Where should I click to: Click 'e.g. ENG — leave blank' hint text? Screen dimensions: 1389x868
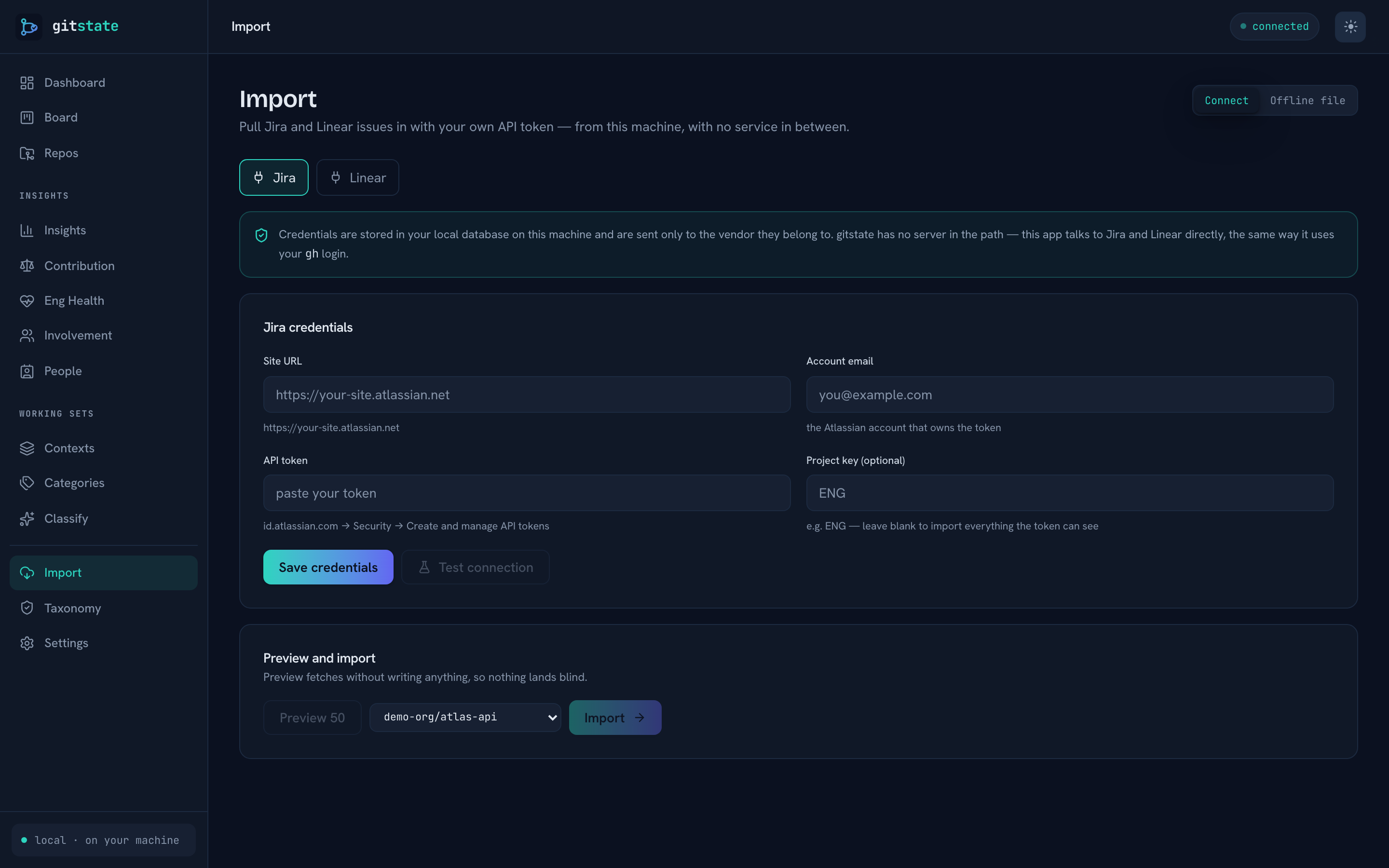click(x=952, y=526)
